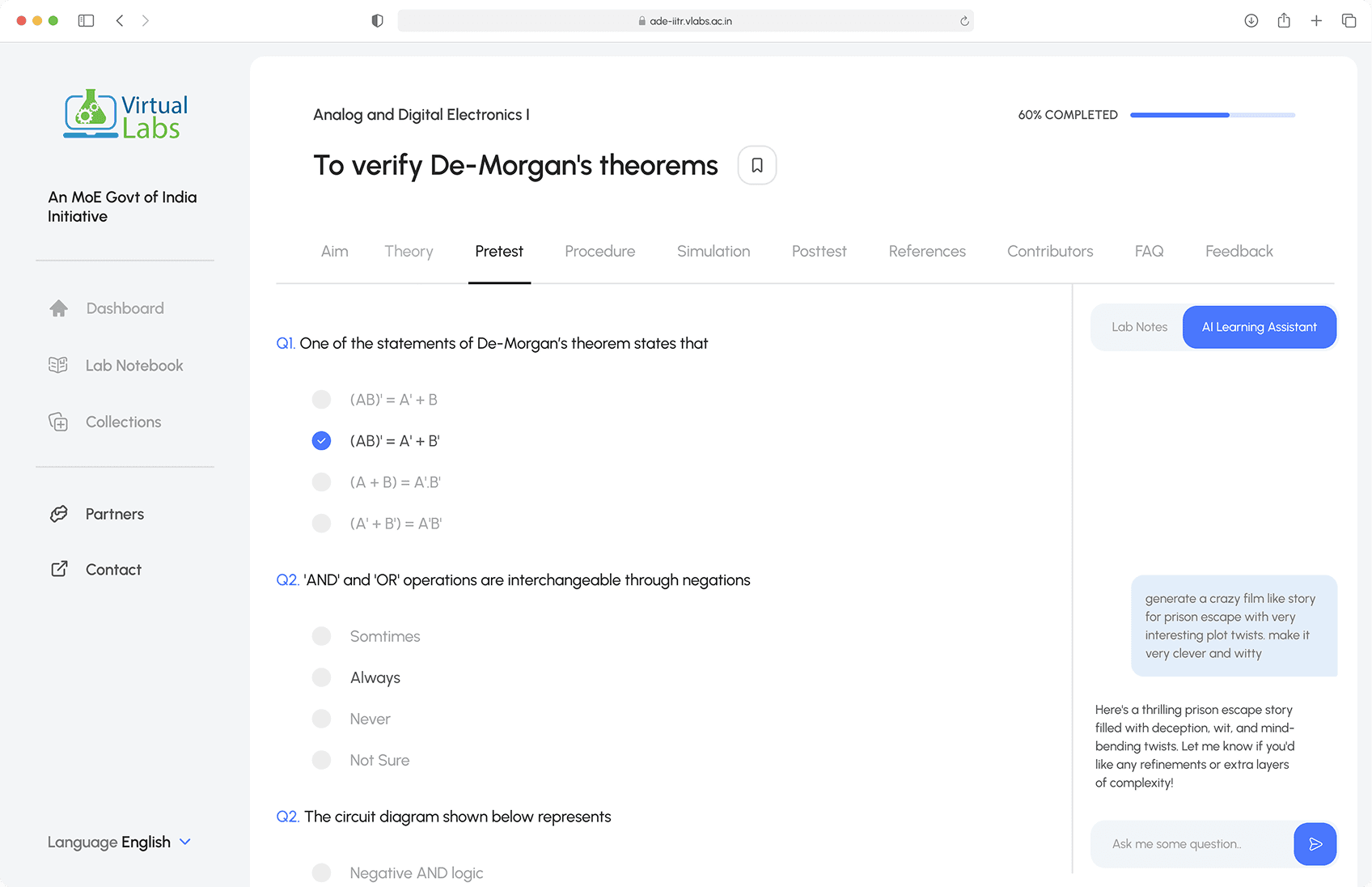Open the Posttest tab
Screen dimensions: 1372x887
click(819, 252)
